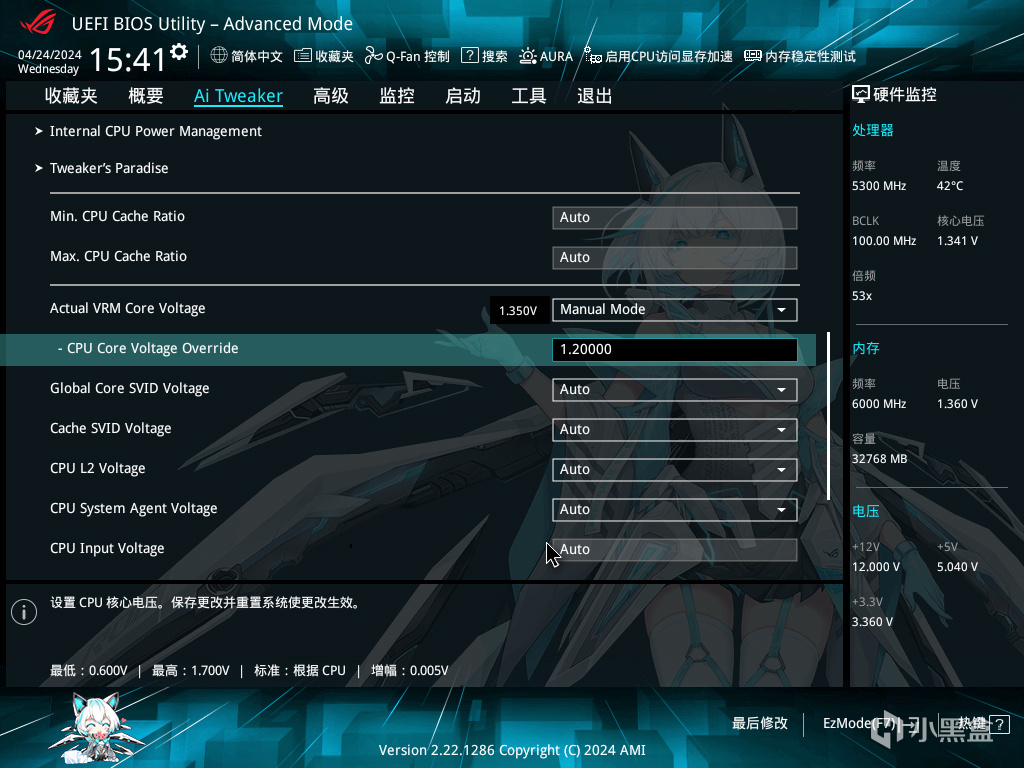The width and height of the screenshot is (1024, 768).
Task: Click the 硬件监控 hardware monitor panel icon
Action: pyautogui.click(x=861, y=93)
